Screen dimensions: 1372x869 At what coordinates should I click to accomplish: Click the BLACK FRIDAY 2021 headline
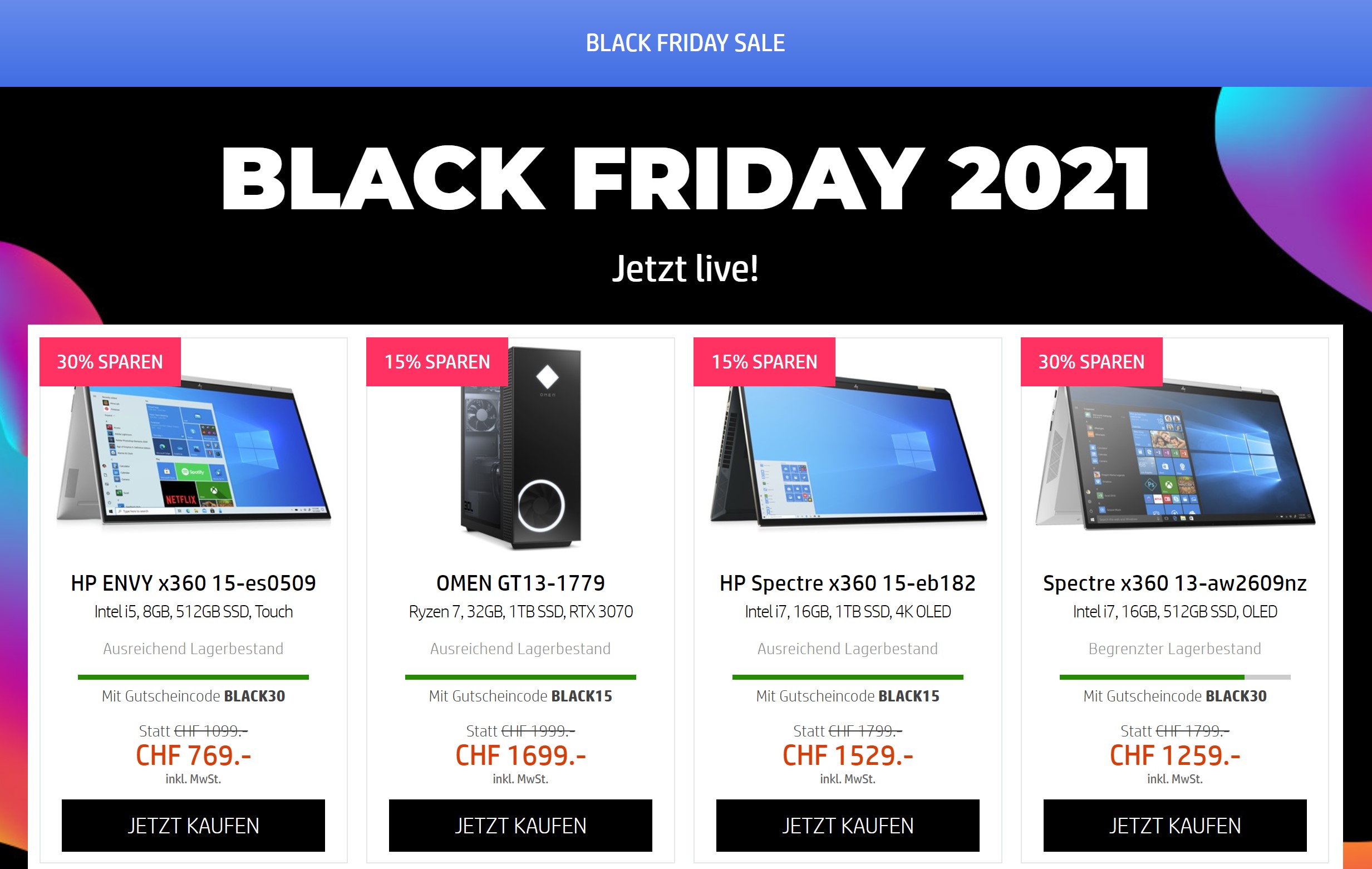click(x=685, y=178)
